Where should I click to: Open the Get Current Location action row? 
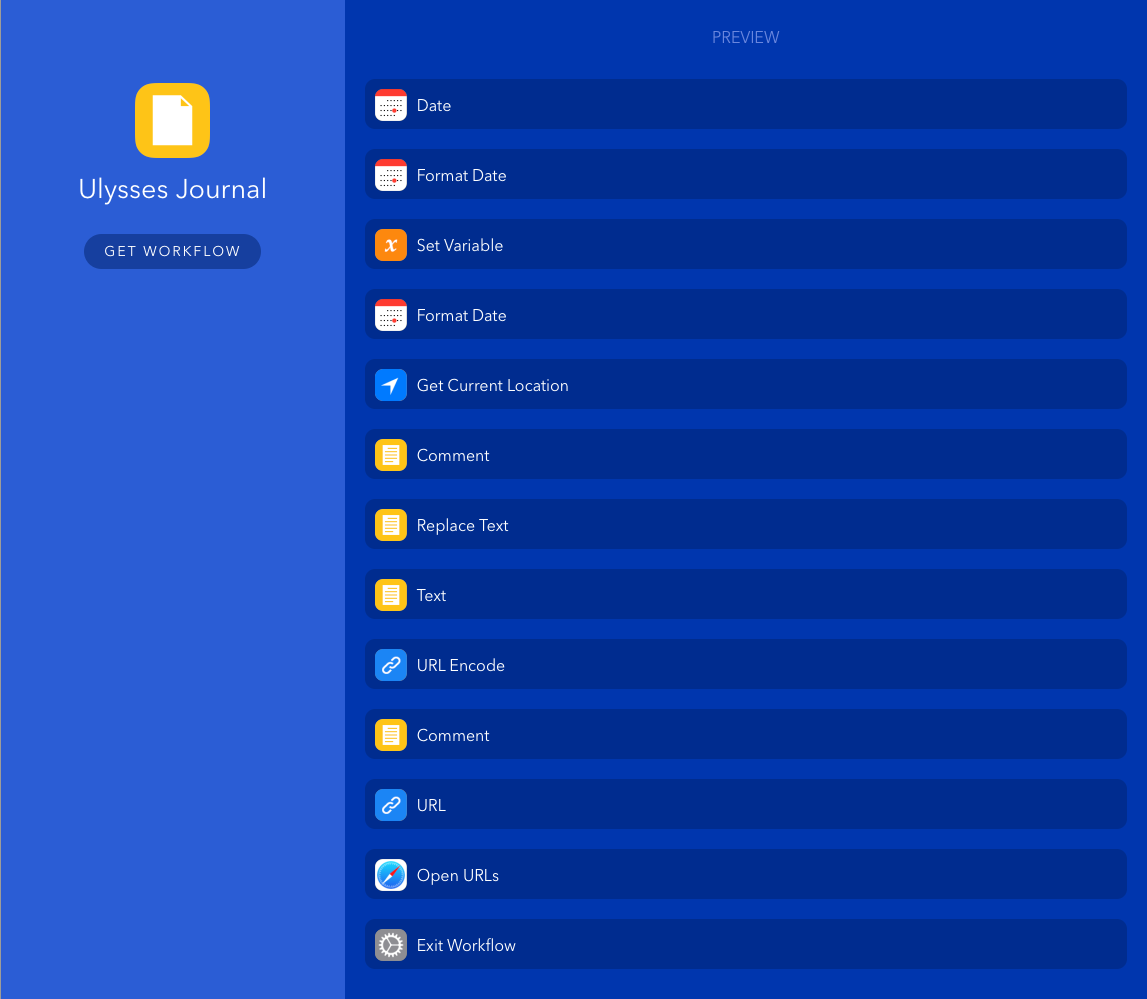pos(745,384)
